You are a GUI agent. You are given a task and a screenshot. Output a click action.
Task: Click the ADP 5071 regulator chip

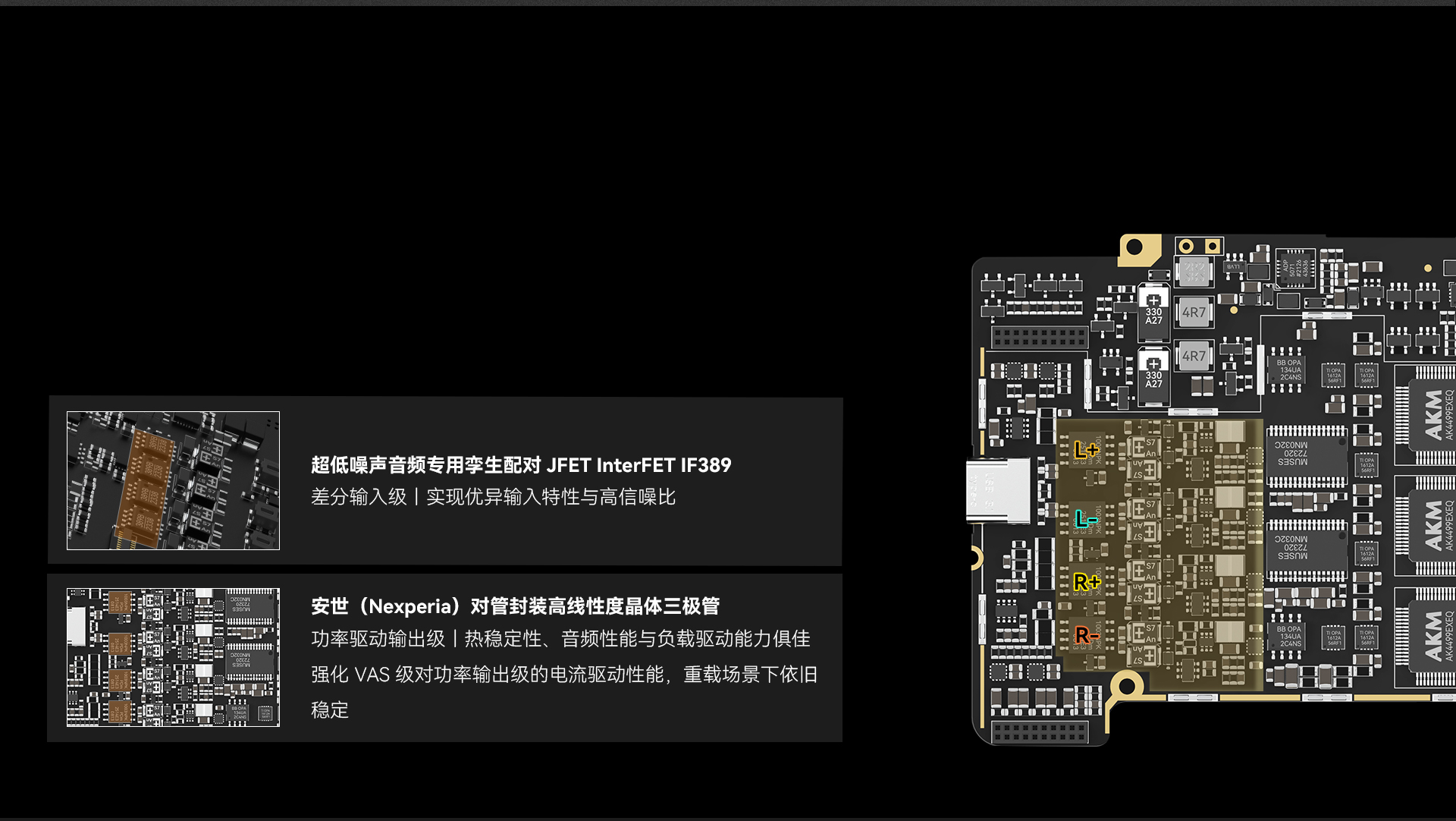[x=1295, y=268]
